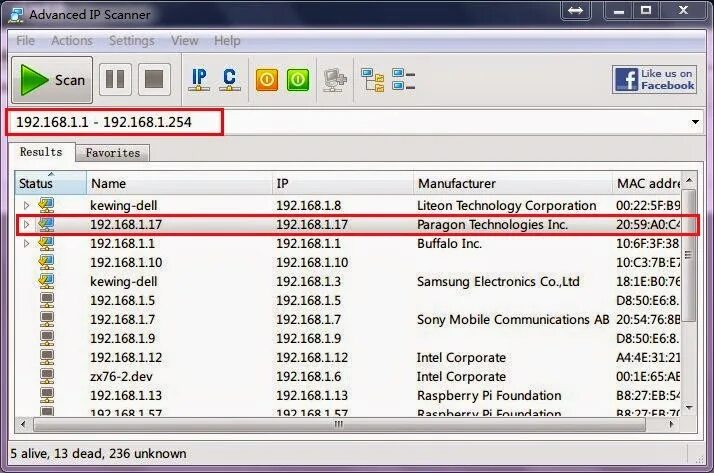Click the green power (wake) icon
Viewport: 714px width, 473px height.
(x=298, y=80)
